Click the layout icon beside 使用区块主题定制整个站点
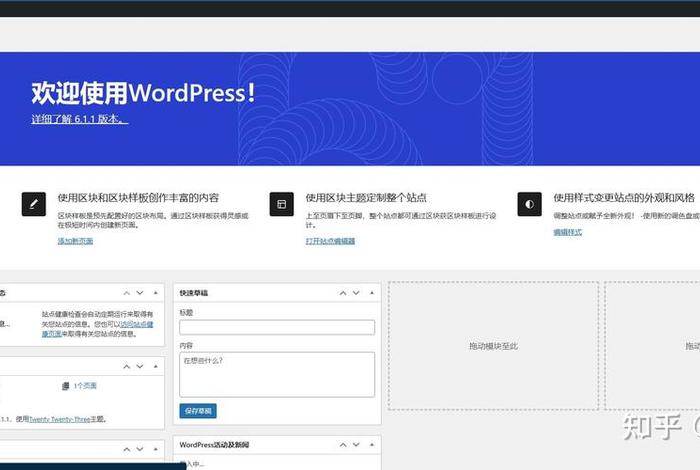The height and width of the screenshot is (470, 700). [282, 204]
